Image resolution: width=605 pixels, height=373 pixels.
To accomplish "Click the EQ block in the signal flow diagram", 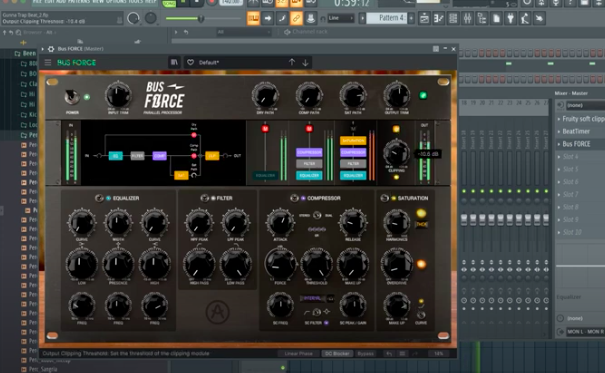I will 115,156.
